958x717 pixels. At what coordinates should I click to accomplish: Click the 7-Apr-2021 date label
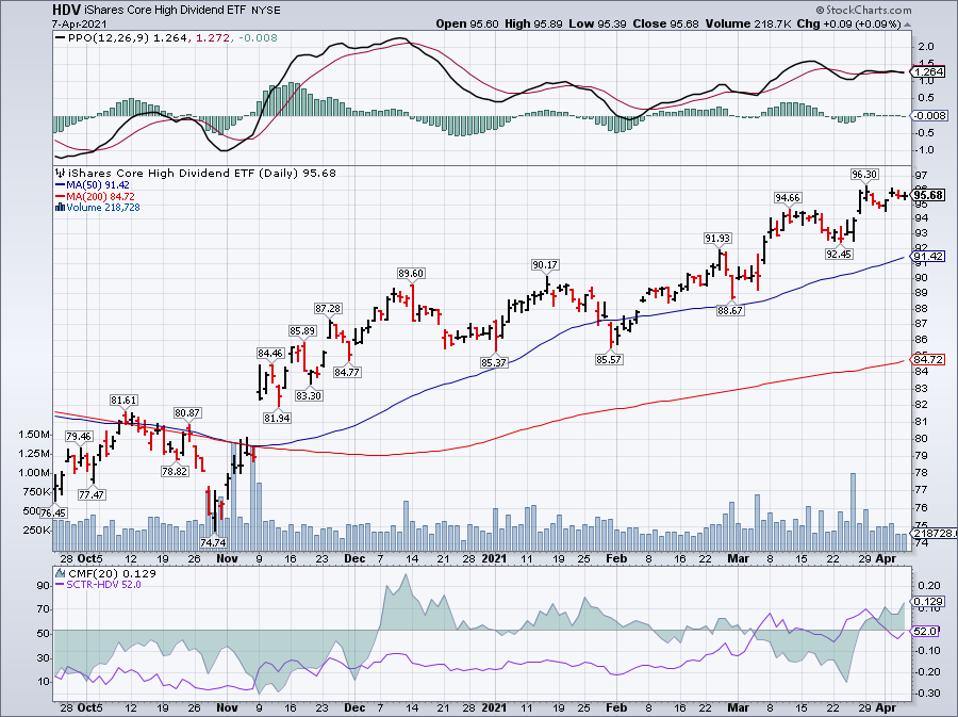pyautogui.click(x=77, y=24)
